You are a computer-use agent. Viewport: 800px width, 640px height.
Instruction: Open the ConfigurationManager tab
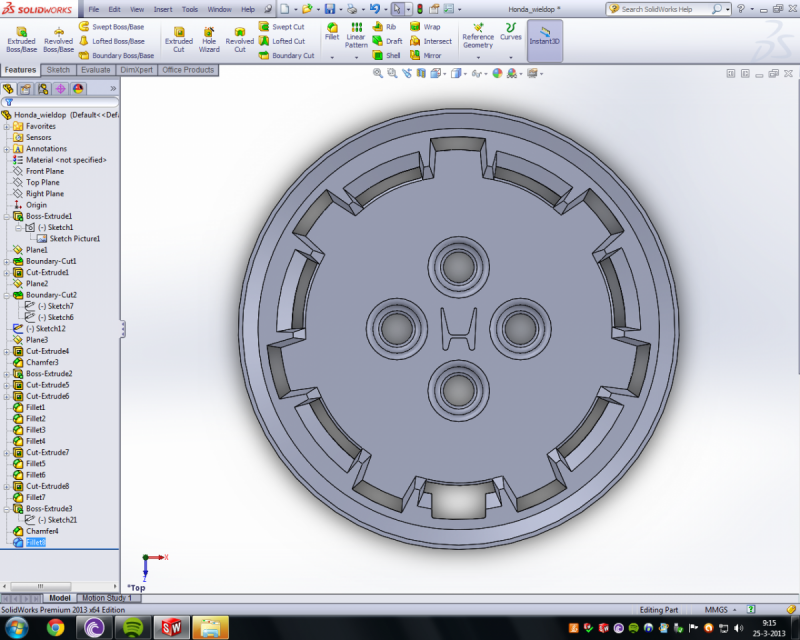[43, 89]
